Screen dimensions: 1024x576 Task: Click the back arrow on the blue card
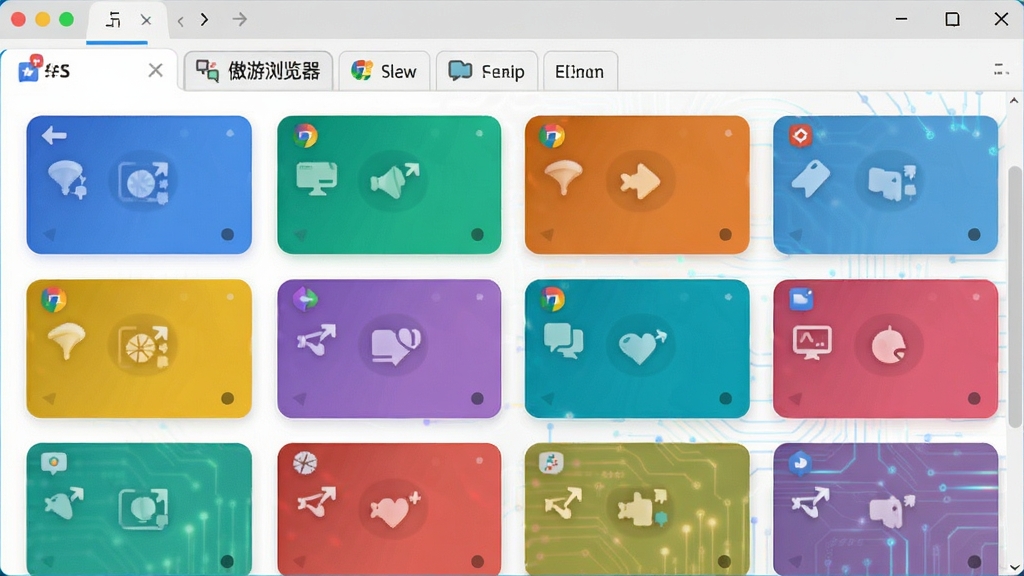pos(54,135)
